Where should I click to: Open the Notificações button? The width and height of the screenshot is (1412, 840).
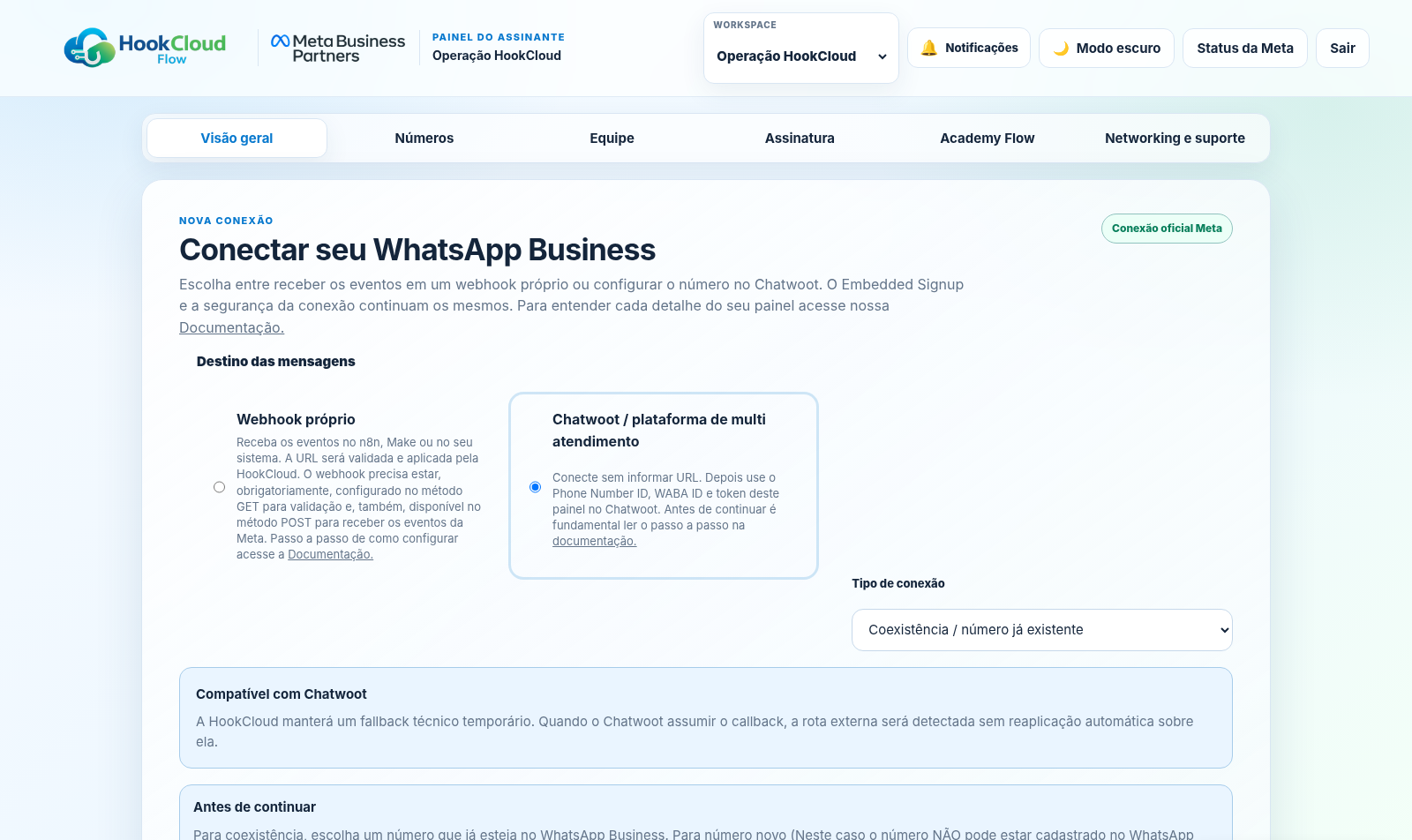(x=969, y=48)
